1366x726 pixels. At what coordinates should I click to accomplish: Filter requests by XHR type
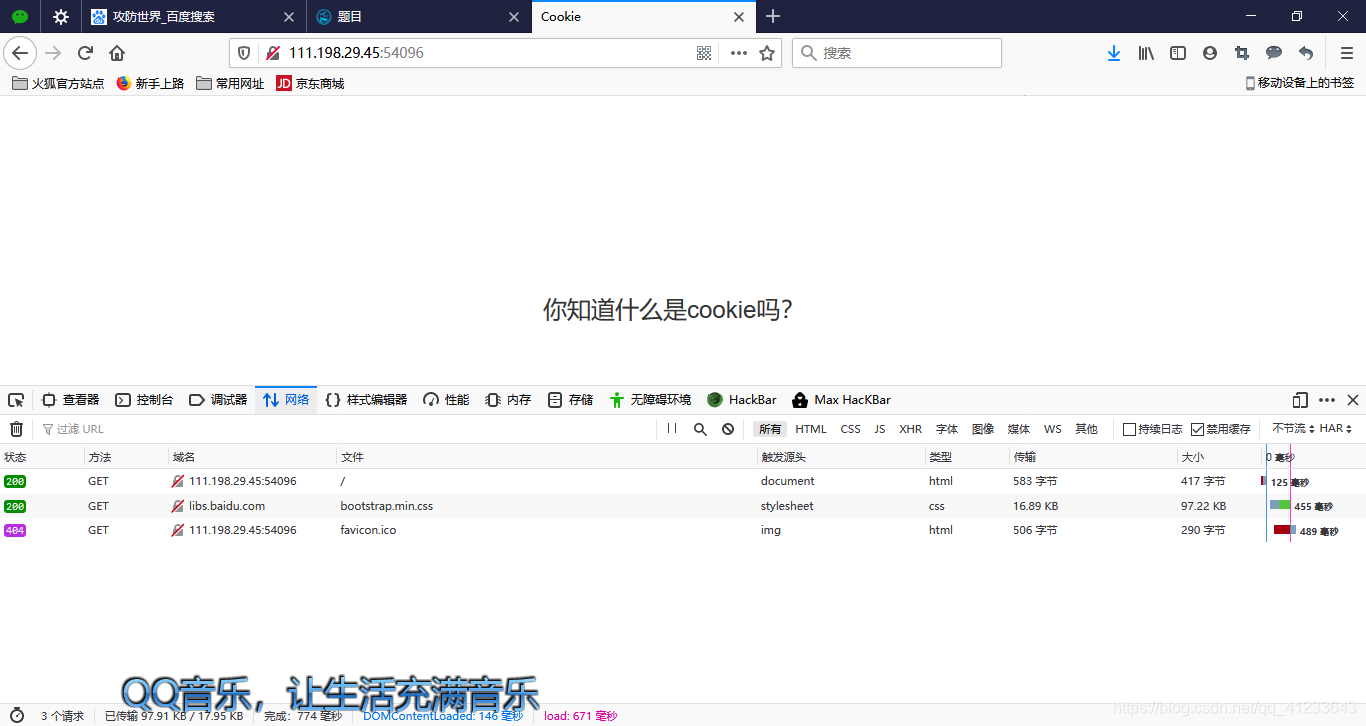(x=911, y=429)
